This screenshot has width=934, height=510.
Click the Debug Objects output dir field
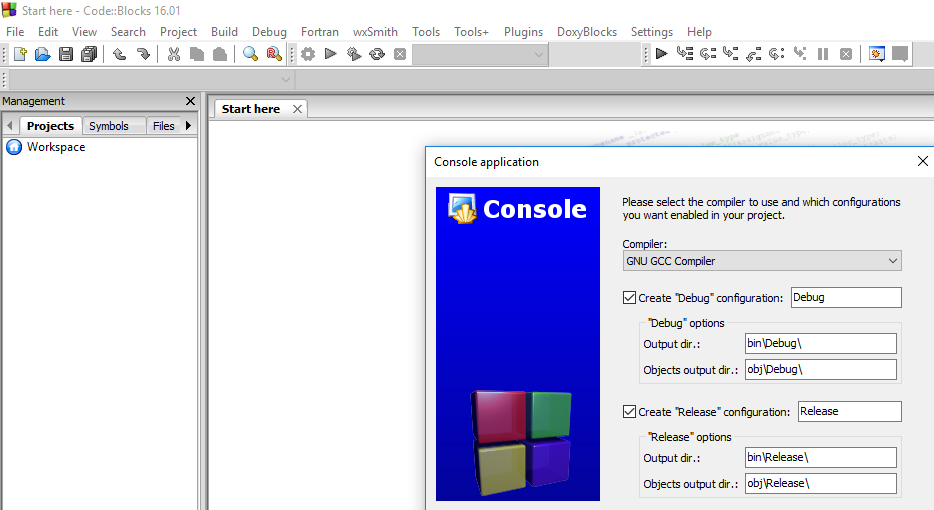click(821, 369)
